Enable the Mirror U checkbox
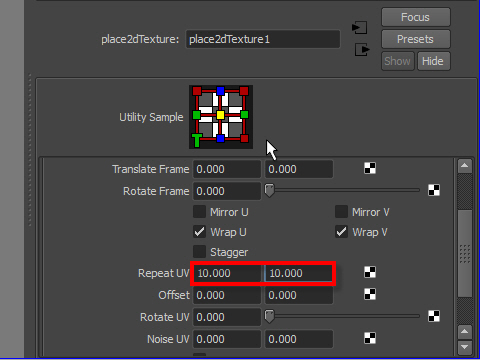Viewport: 480px width, 360px height. [199, 212]
